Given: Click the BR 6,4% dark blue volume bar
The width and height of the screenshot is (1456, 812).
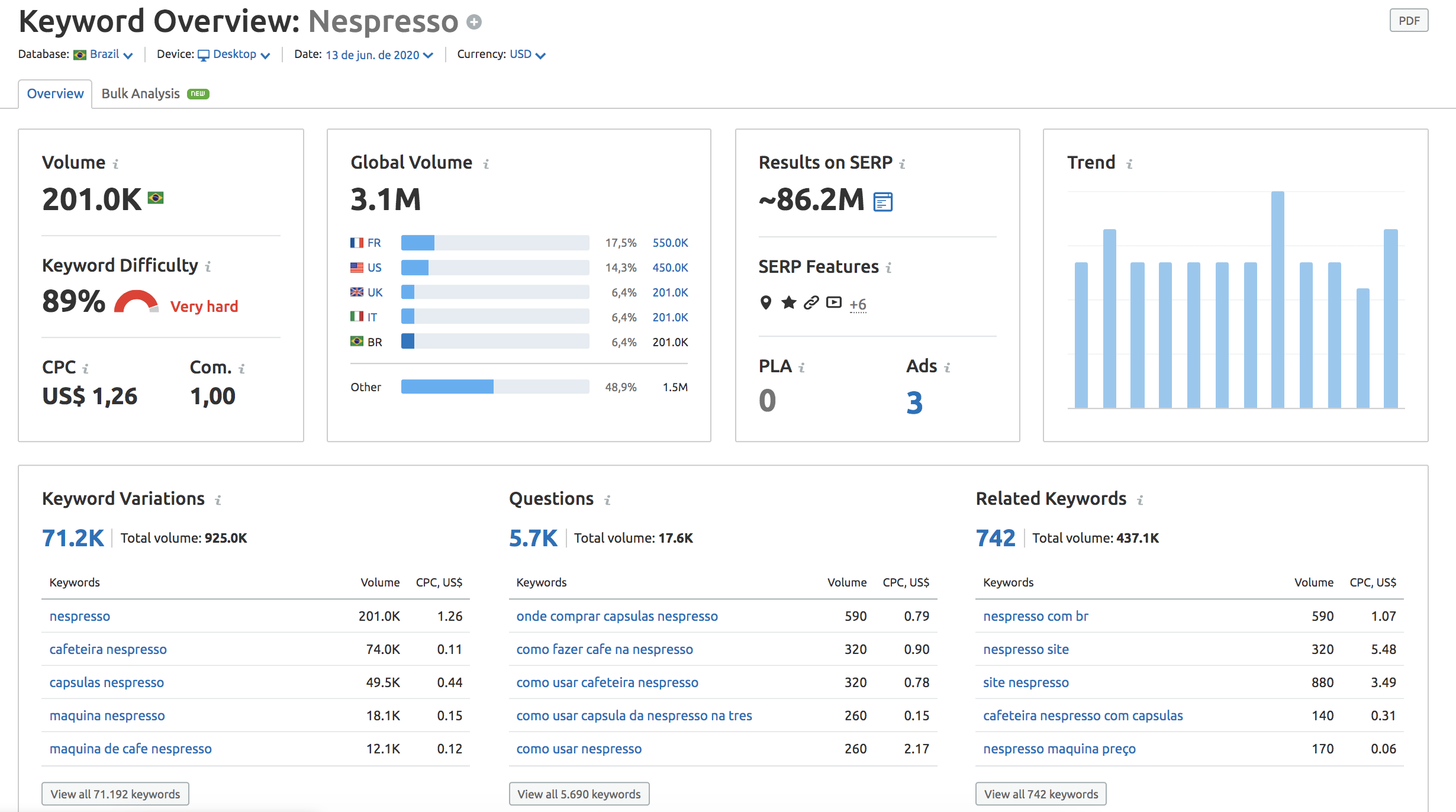Looking at the screenshot, I should 408,341.
